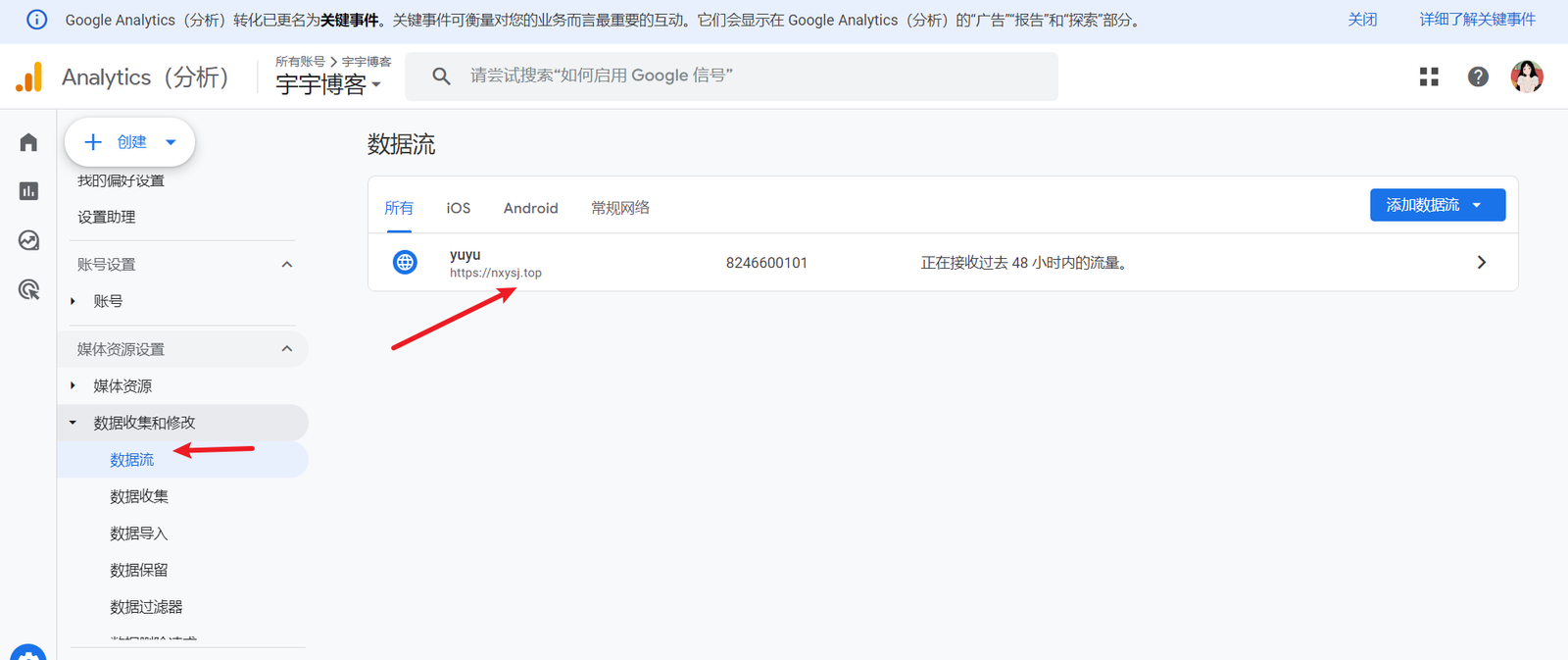Viewport: 1568px width, 660px height.
Task: Click 详细了解关键事件 link
Action: pyautogui.click(x=1477, y=20)
